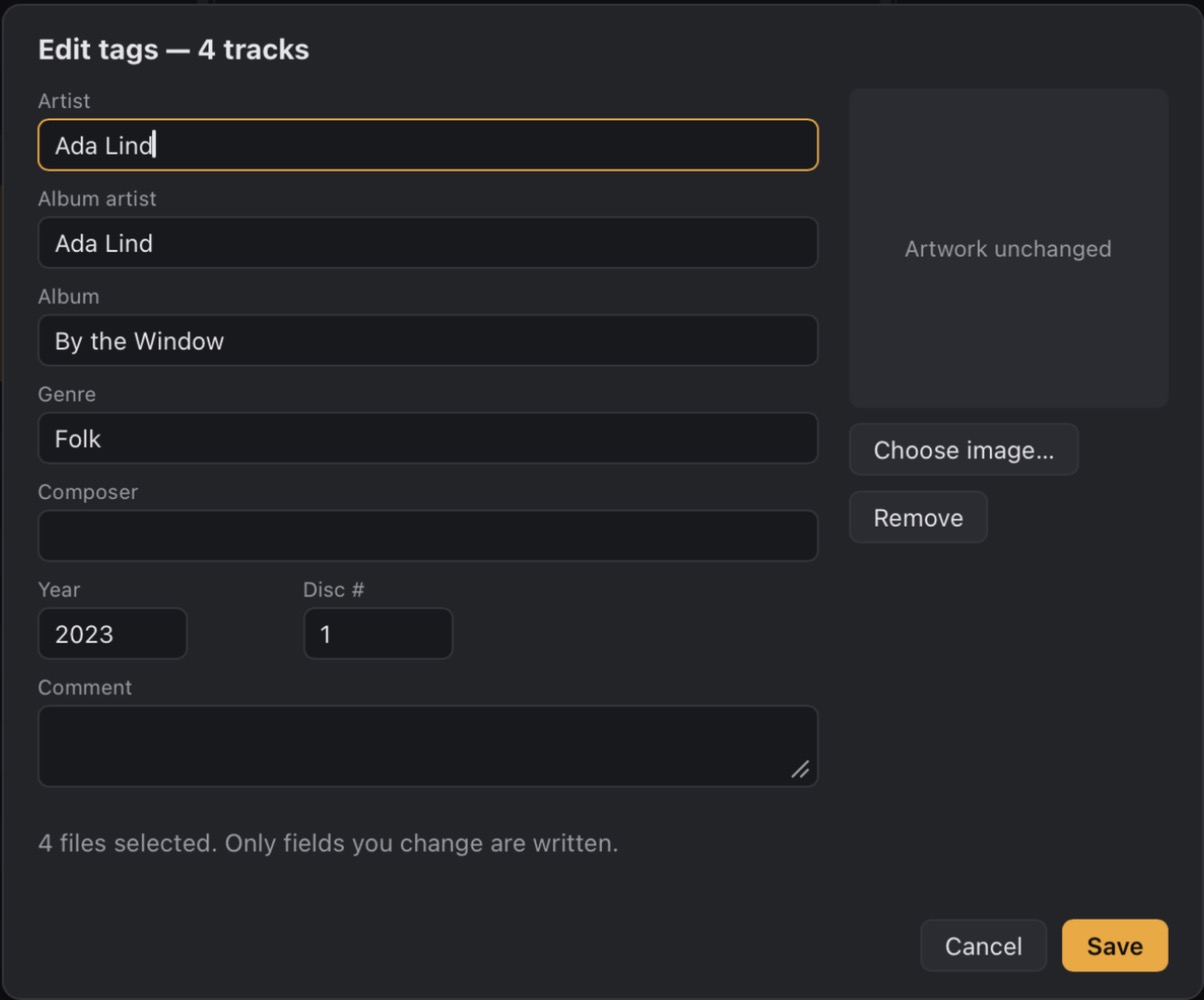Viewport: 1204px width, 1000px height.
Task: Edit the Year field showing 2023
Action: click(x=113, y=634)
